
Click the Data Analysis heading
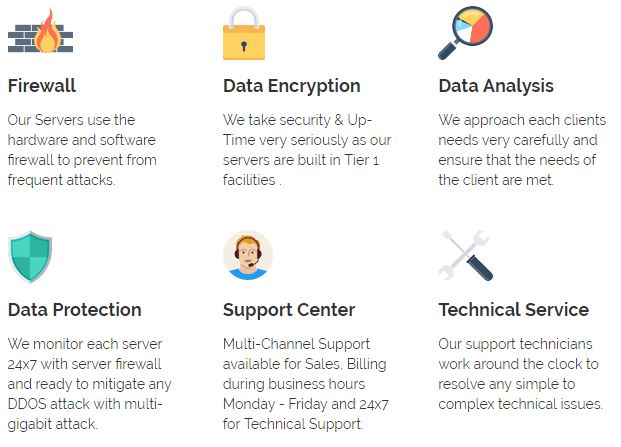point(496,86)
